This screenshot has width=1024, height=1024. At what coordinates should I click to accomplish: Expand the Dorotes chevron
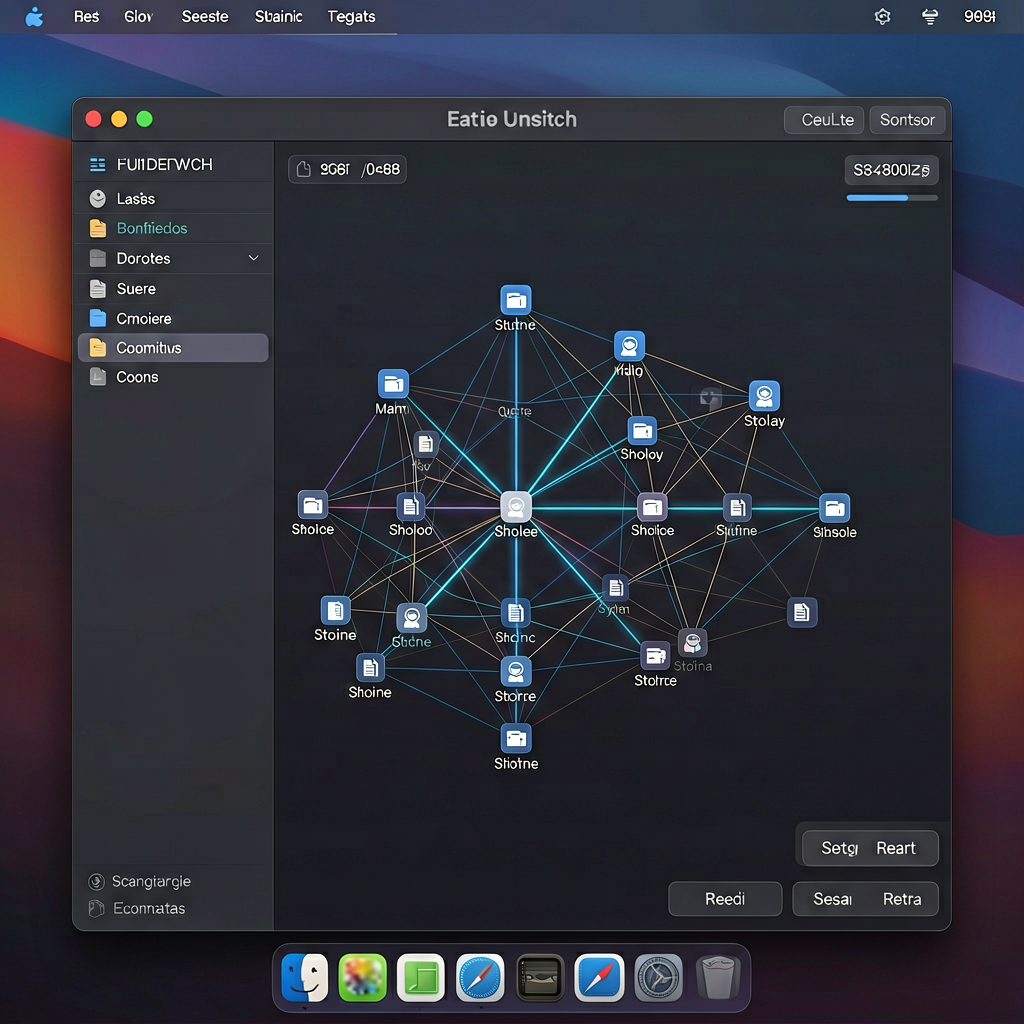(253, 258)
